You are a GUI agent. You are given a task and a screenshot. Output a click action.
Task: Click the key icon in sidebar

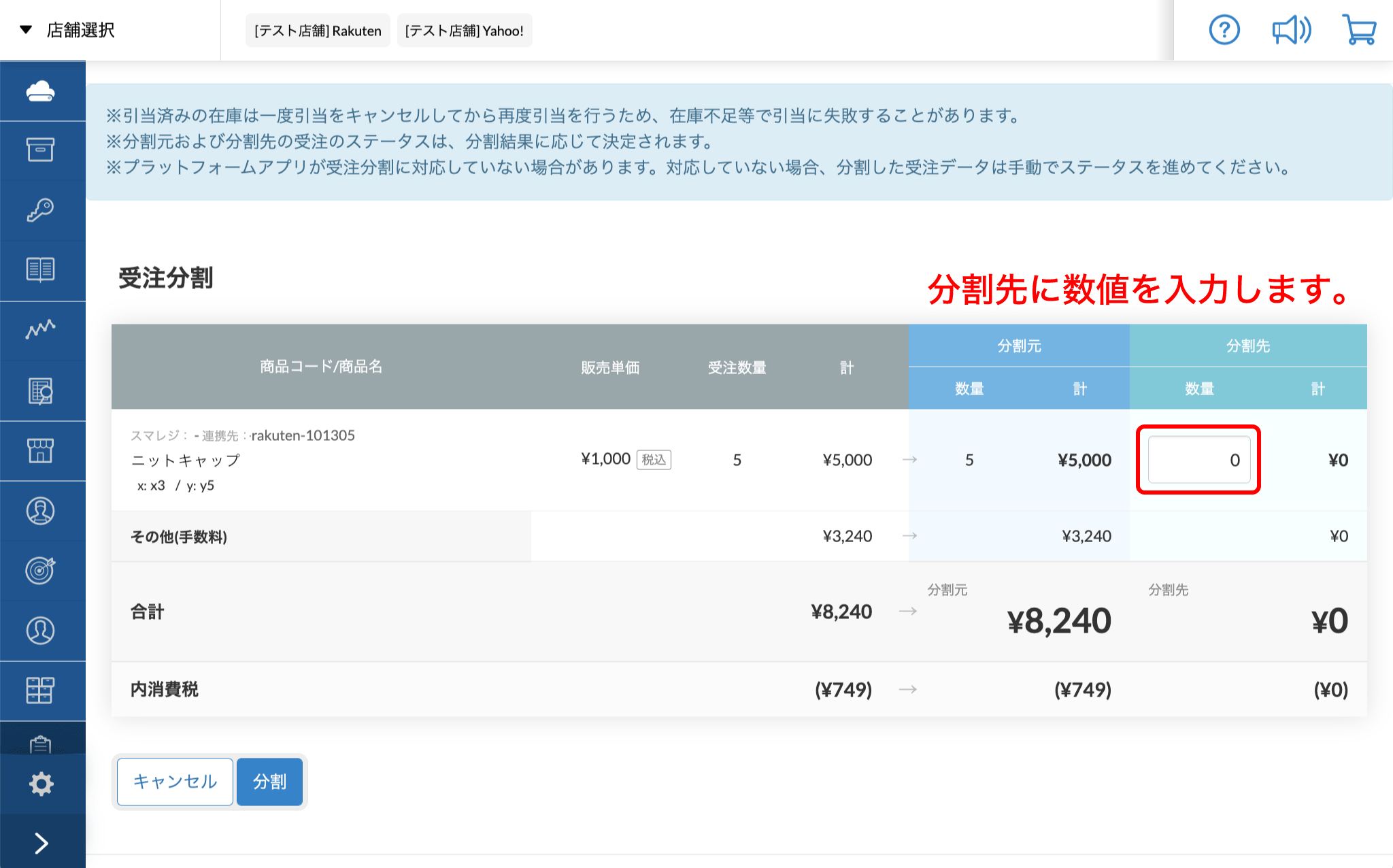pyautogui.click(x=41, y=210)
